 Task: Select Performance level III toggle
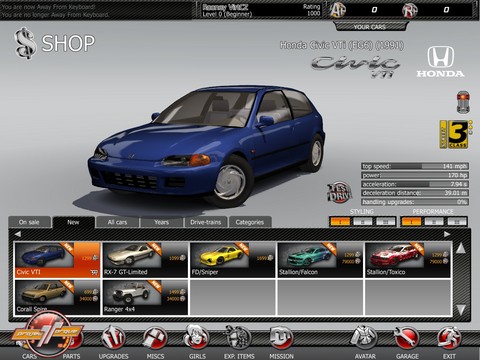[457, 221]
